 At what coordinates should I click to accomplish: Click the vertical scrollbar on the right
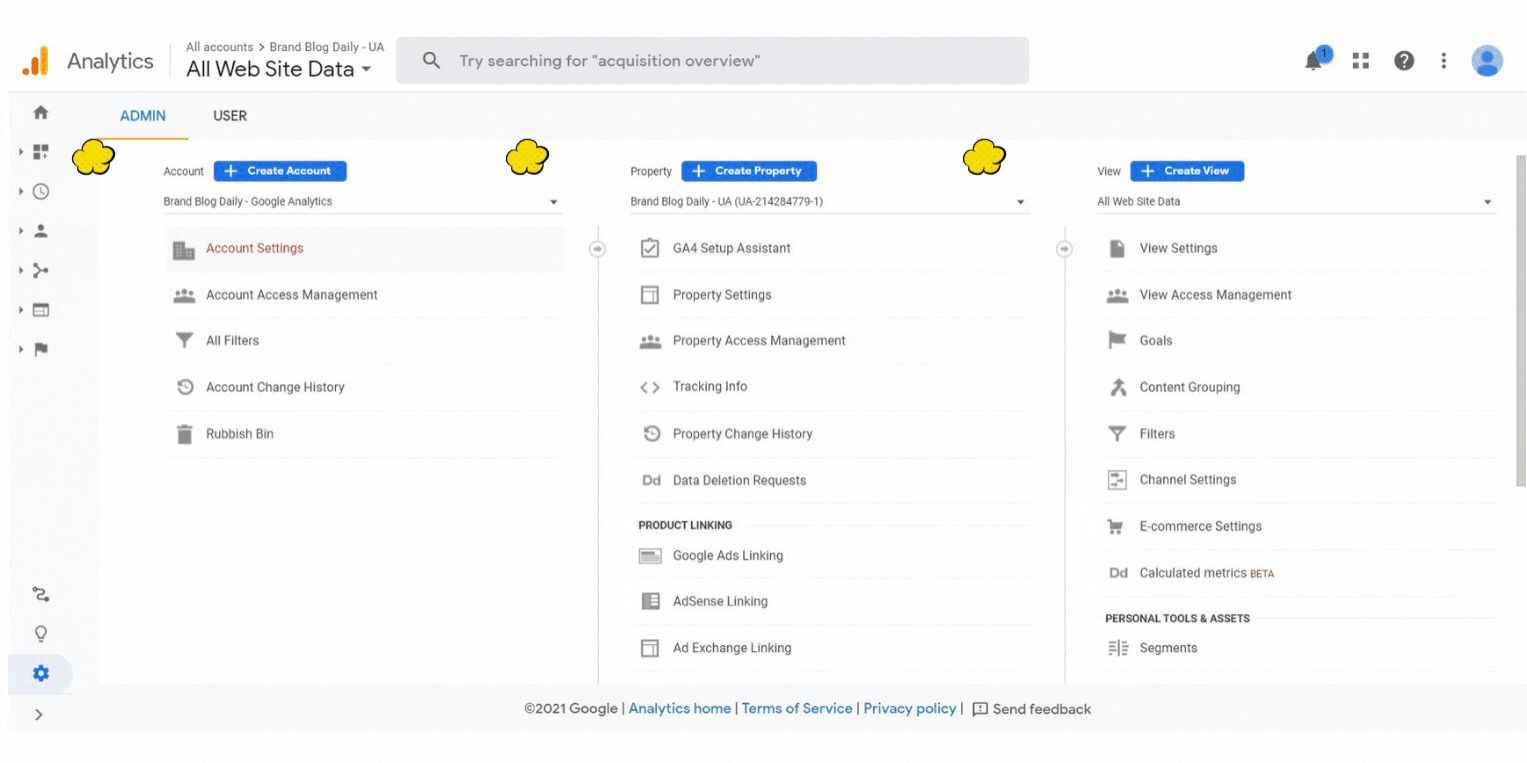[x=1521, y=320]
